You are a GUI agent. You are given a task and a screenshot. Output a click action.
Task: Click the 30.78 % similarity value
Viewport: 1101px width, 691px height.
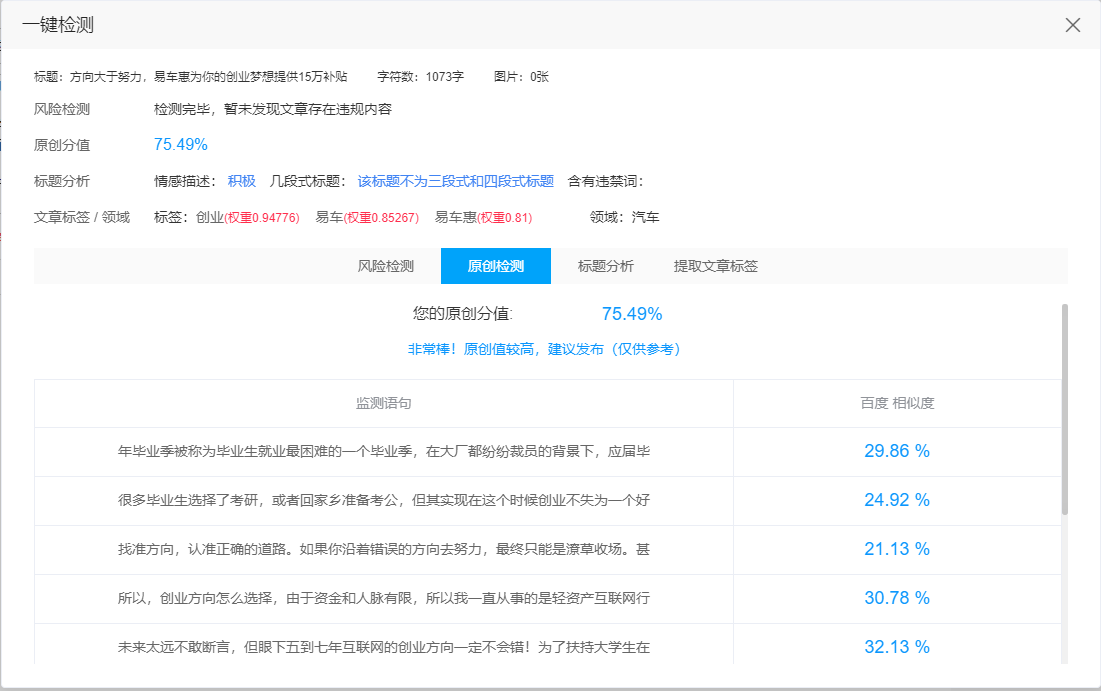pyautogui.click(x=897, y=598)
